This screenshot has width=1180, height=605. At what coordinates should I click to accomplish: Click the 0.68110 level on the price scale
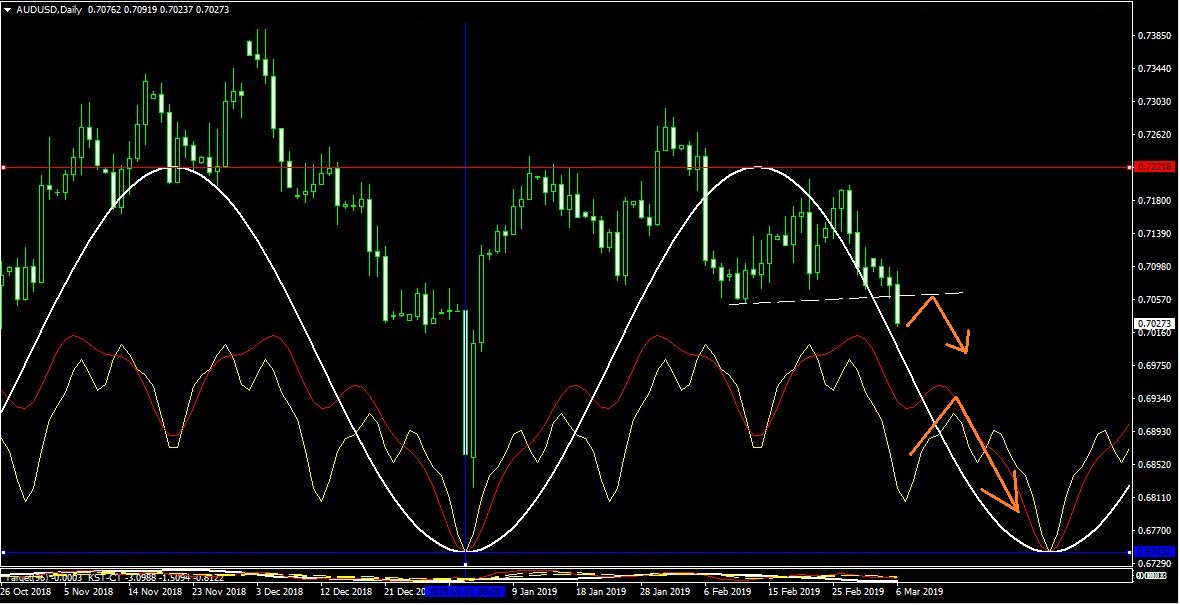1155,498
